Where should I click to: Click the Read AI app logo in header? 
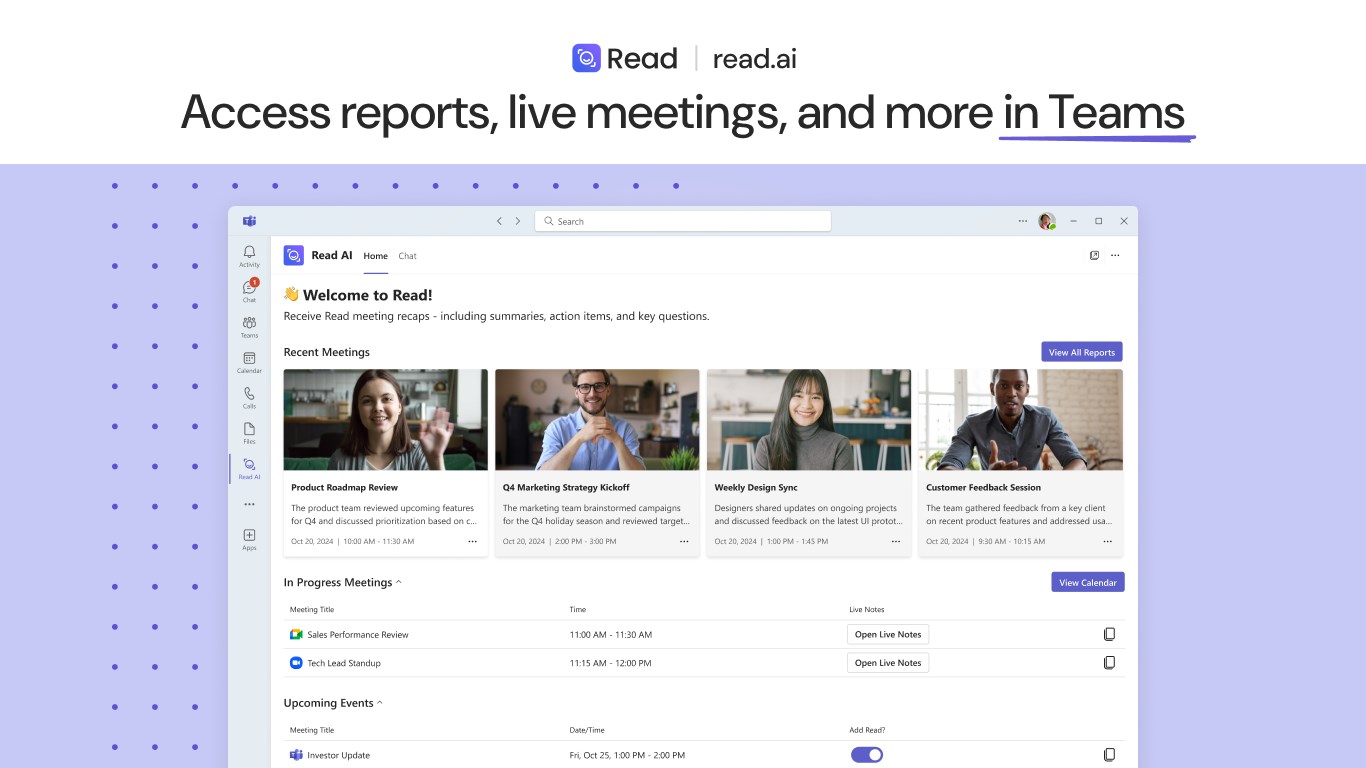coord(293,255)
